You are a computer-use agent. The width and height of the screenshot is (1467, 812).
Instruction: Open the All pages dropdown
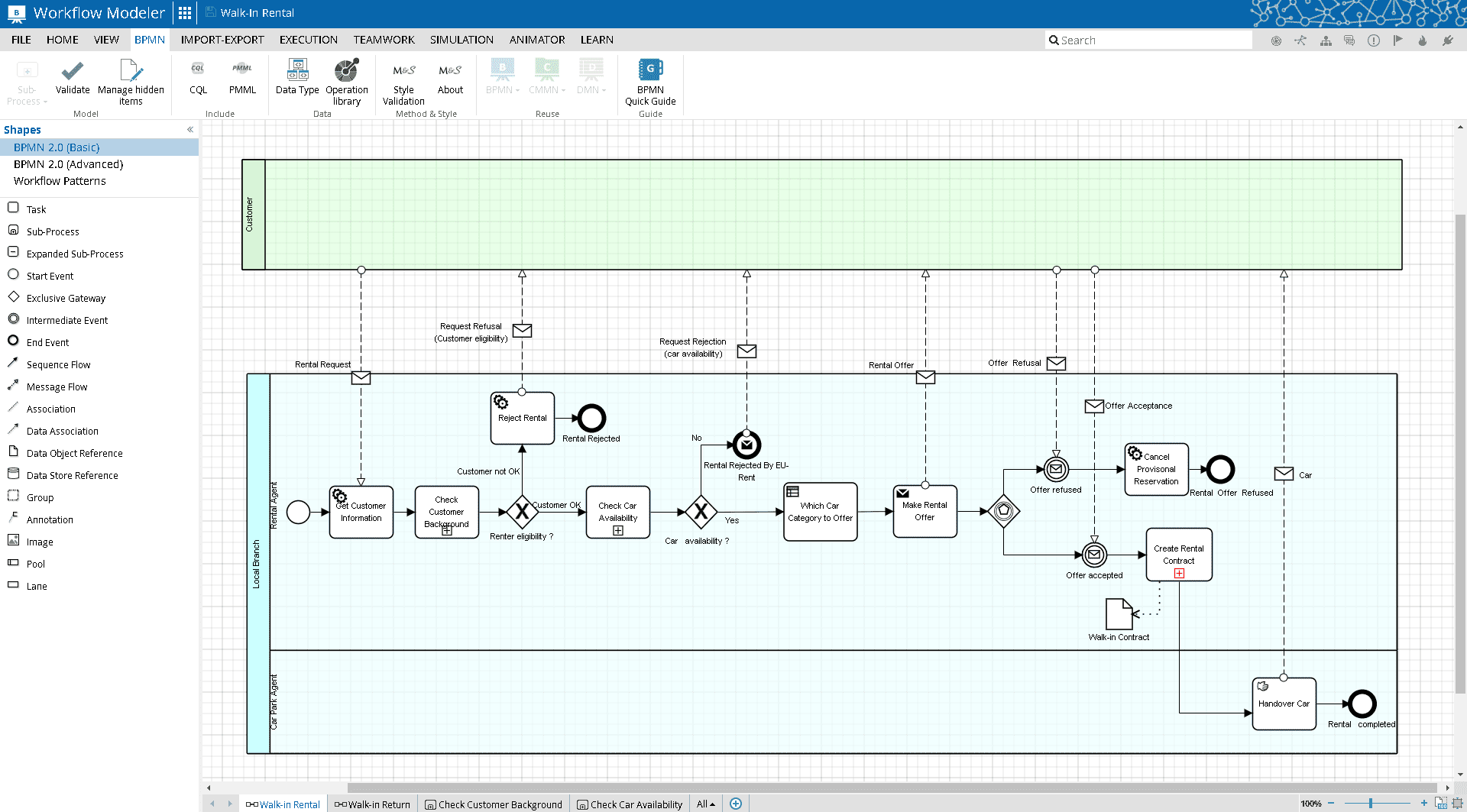(x=706, y=804)
